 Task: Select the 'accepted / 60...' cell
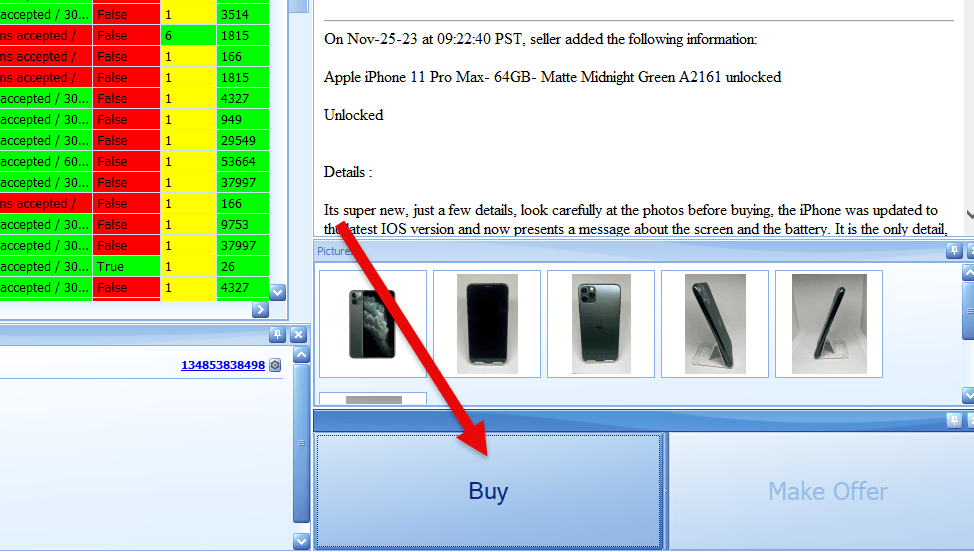(x=46, y=161)
